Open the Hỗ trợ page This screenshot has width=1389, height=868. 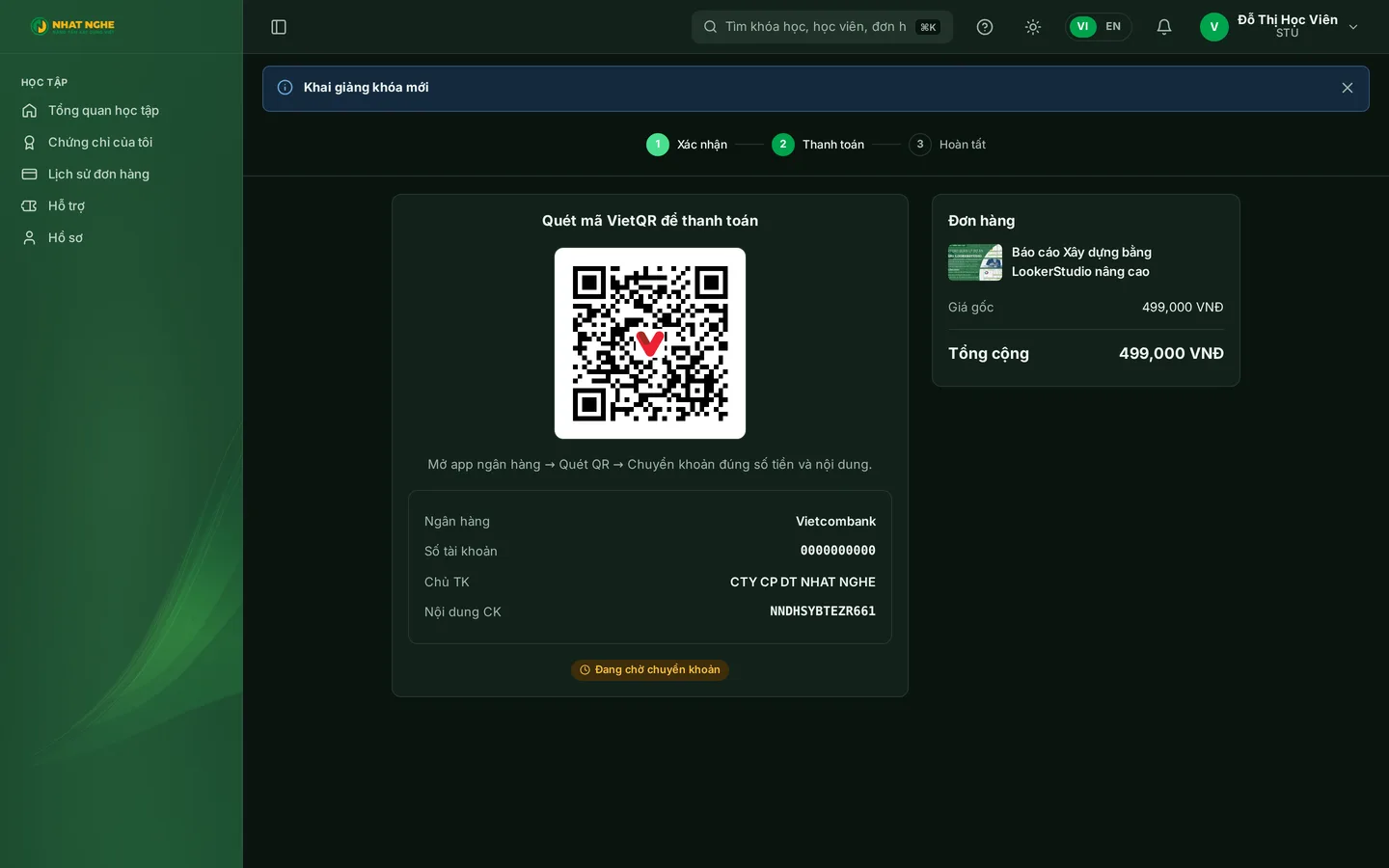pos(67,206)
